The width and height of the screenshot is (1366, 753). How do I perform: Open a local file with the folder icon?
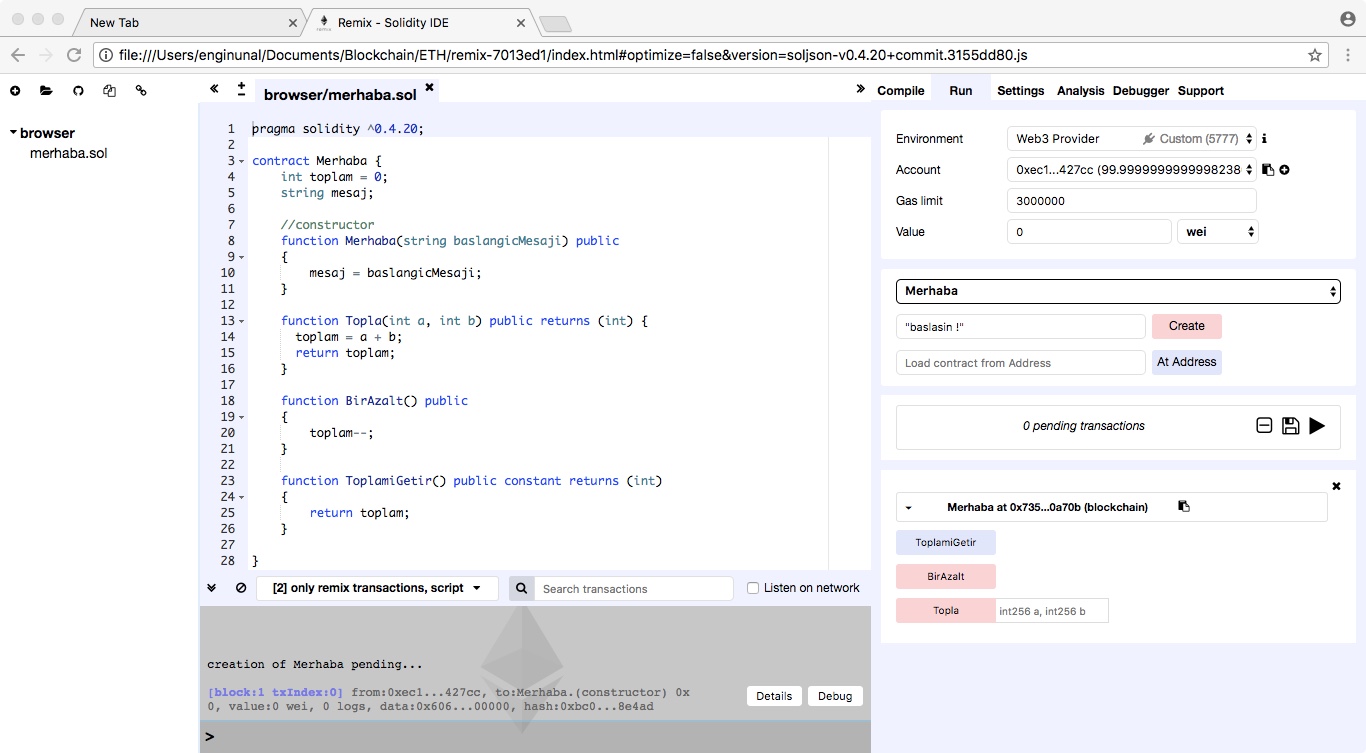46,91
